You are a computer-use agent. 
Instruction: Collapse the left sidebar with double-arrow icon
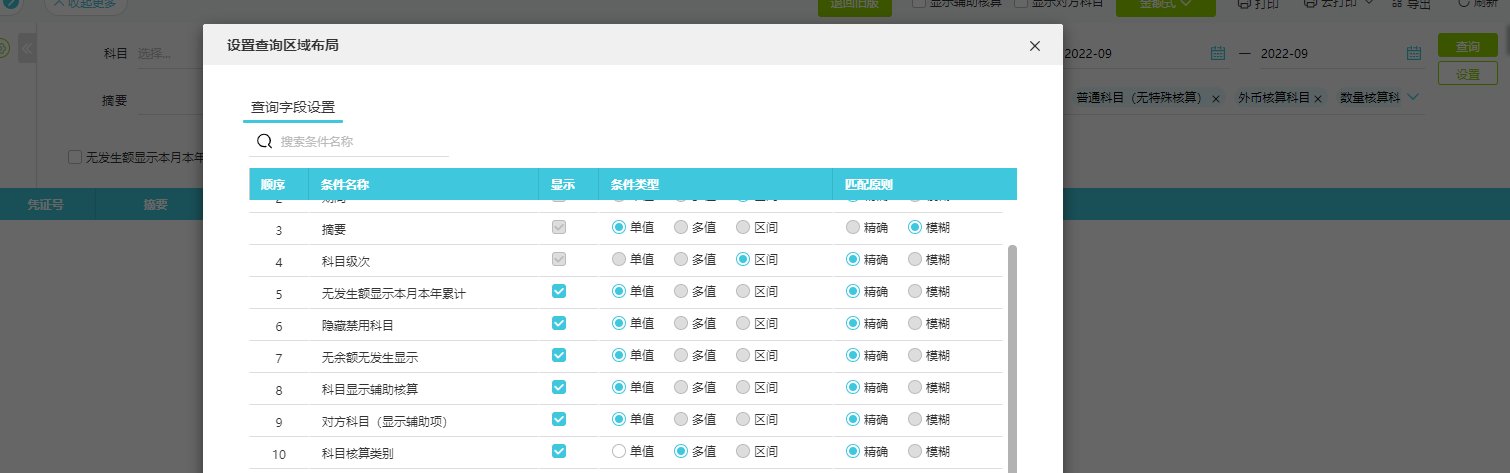pos(26,48)
